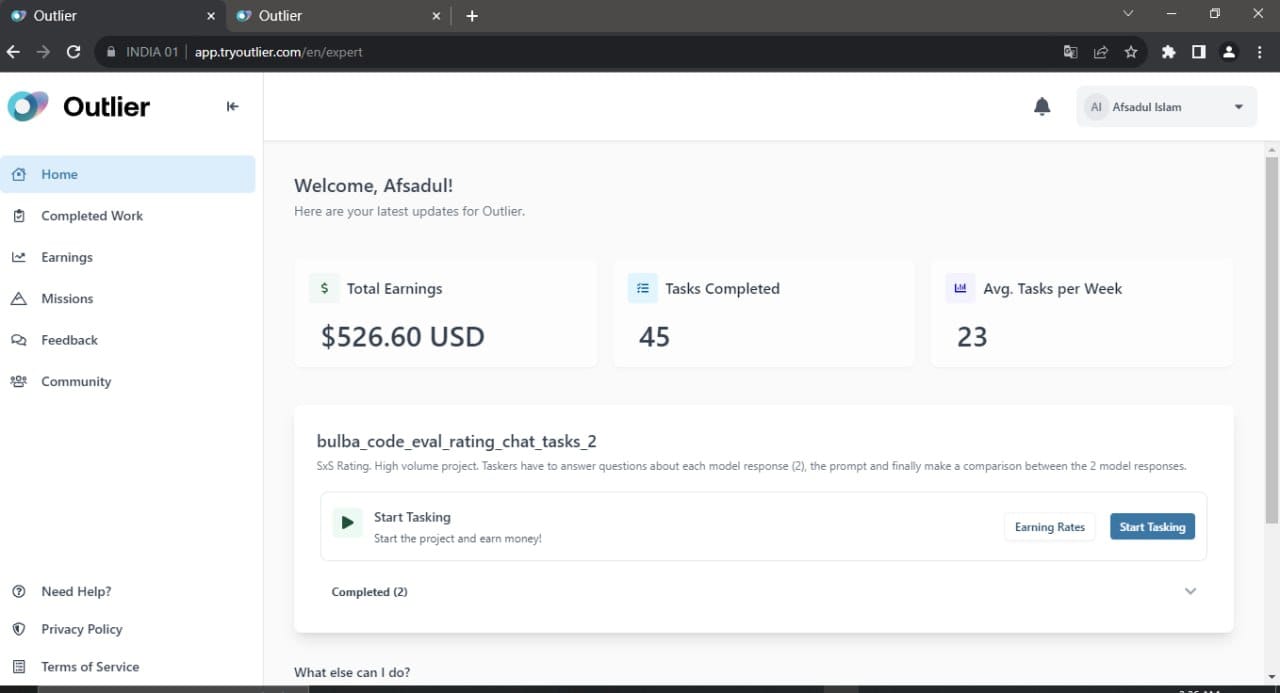
Task: Expand the Completed (2) section
Action: [764, 592]
